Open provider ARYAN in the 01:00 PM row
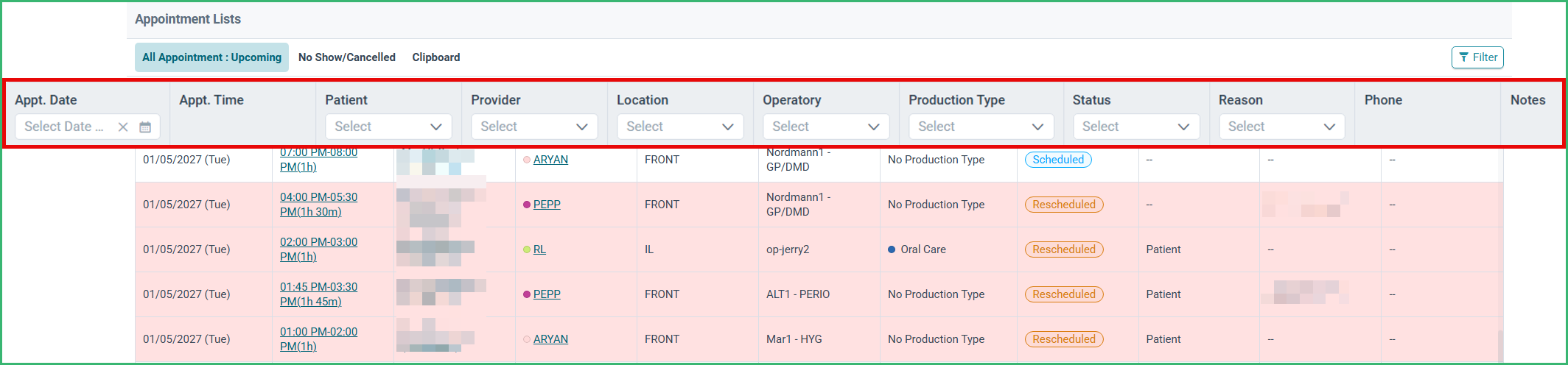This screenshot has width=1568, height=365. 550,339
